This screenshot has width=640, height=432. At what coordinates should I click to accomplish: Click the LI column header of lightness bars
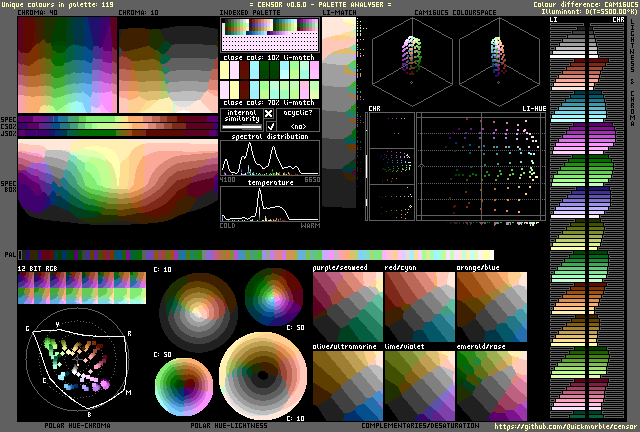click(553, 20)
